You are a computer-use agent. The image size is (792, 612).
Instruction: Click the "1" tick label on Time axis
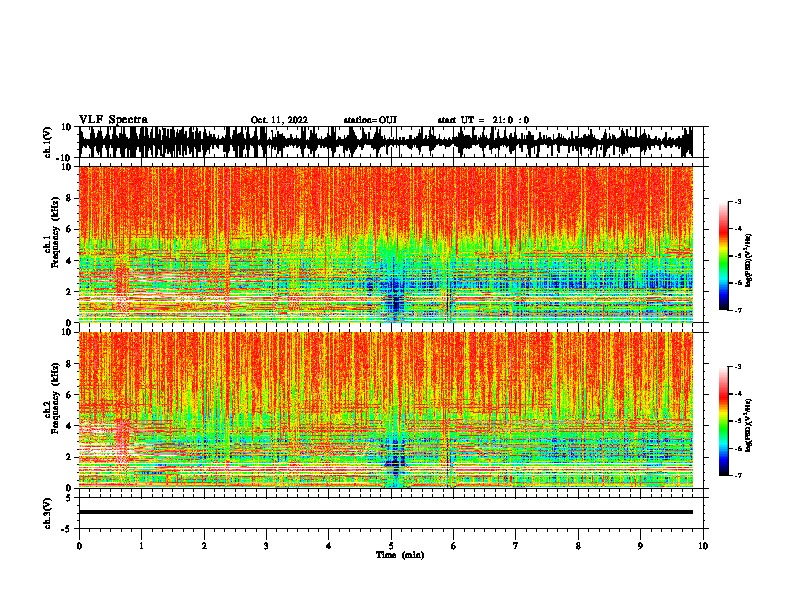(141, 546)
